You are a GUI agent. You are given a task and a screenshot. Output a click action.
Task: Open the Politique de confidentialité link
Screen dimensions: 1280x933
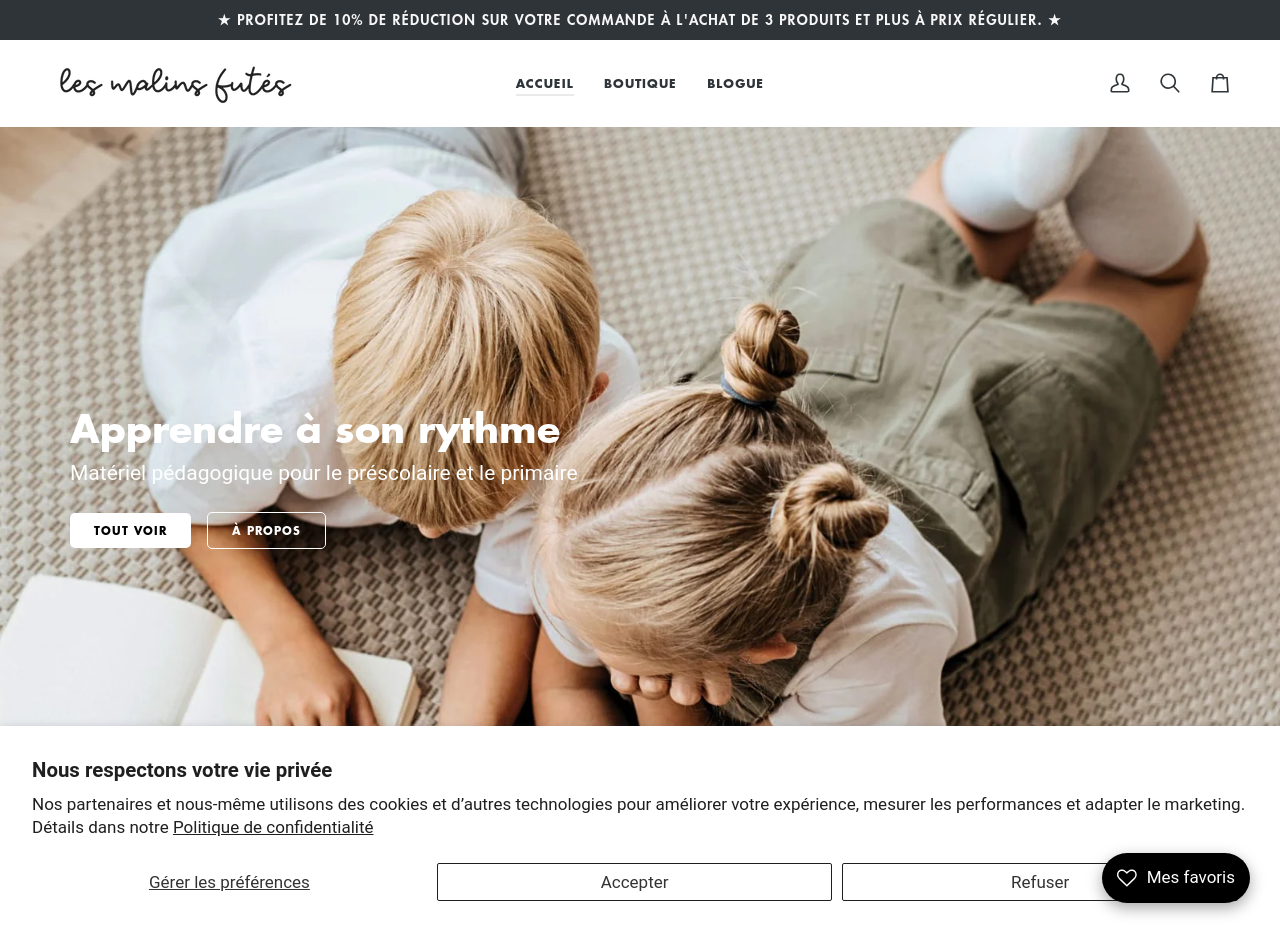[273, 827]
